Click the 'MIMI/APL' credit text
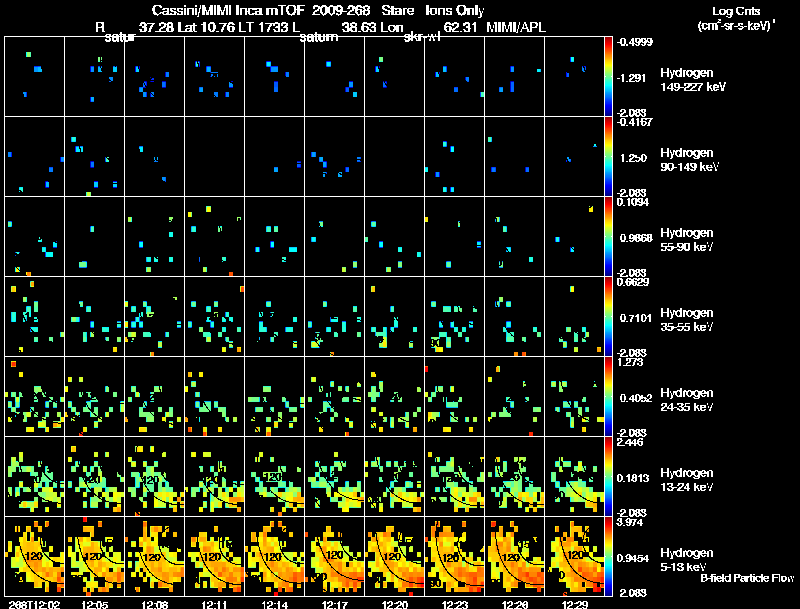The image size is (800, 609). 516,27
